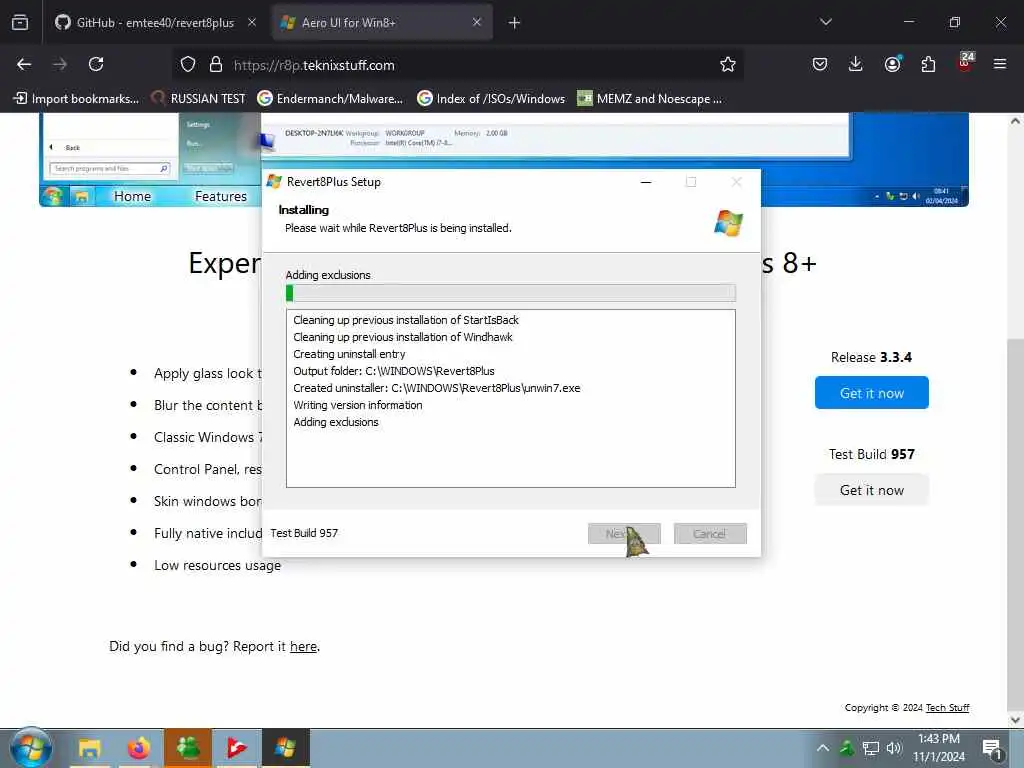Select 'Cleaning up previous installation of StartIsBack' line
The height and width of the screenshot is (768, 1024).
point(406,320)
